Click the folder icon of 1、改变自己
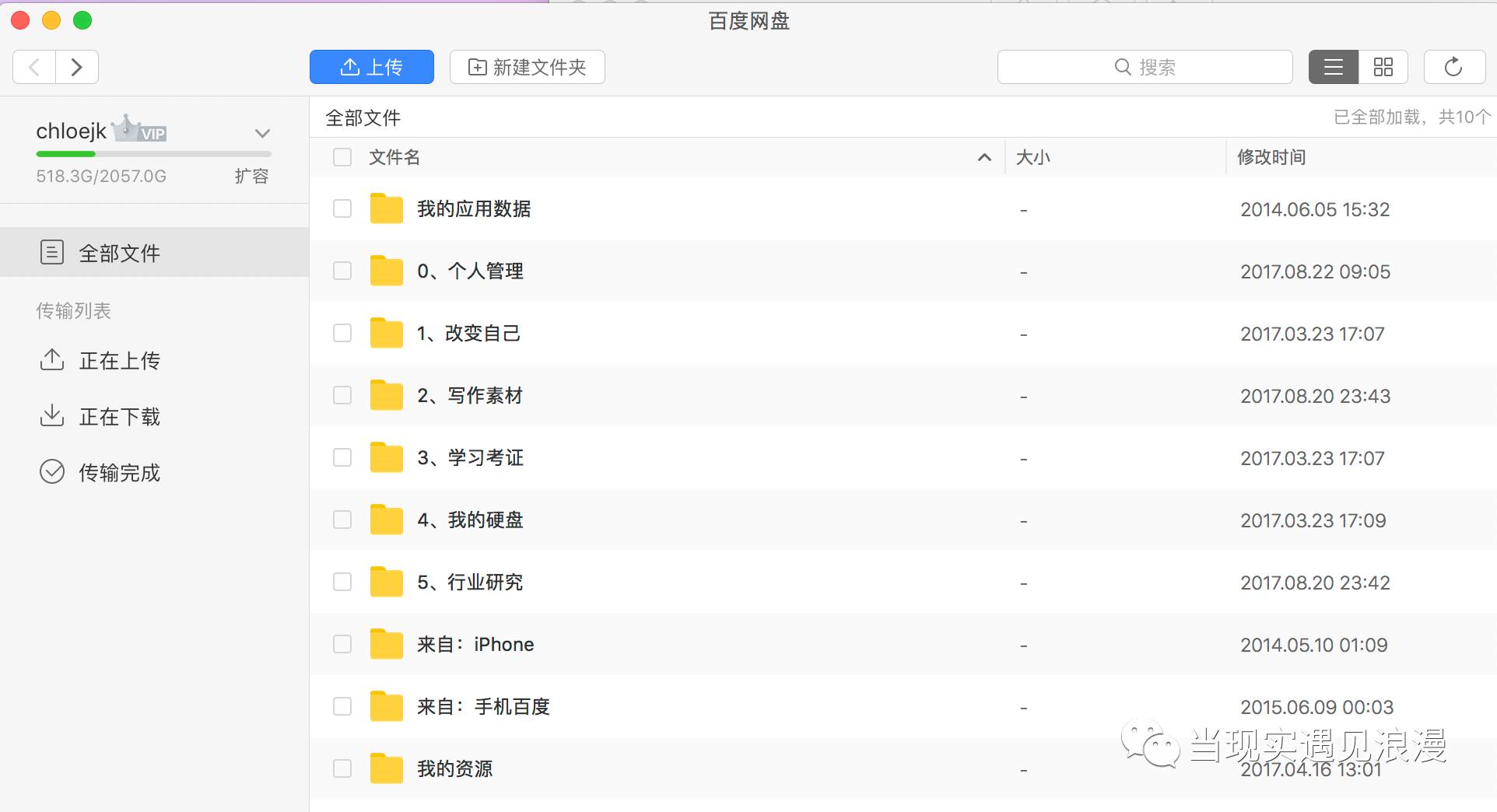This screenshot has height=812, width=1497. [x=386, y=332]
